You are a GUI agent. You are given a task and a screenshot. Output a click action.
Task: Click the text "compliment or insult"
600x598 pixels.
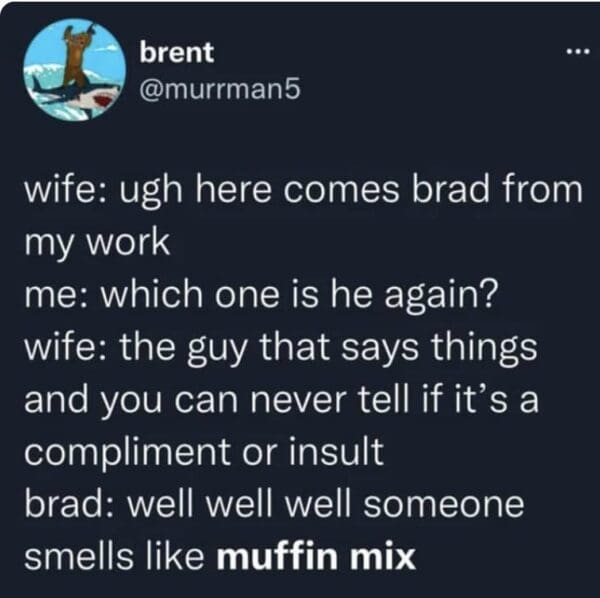[x=204, y=451]
